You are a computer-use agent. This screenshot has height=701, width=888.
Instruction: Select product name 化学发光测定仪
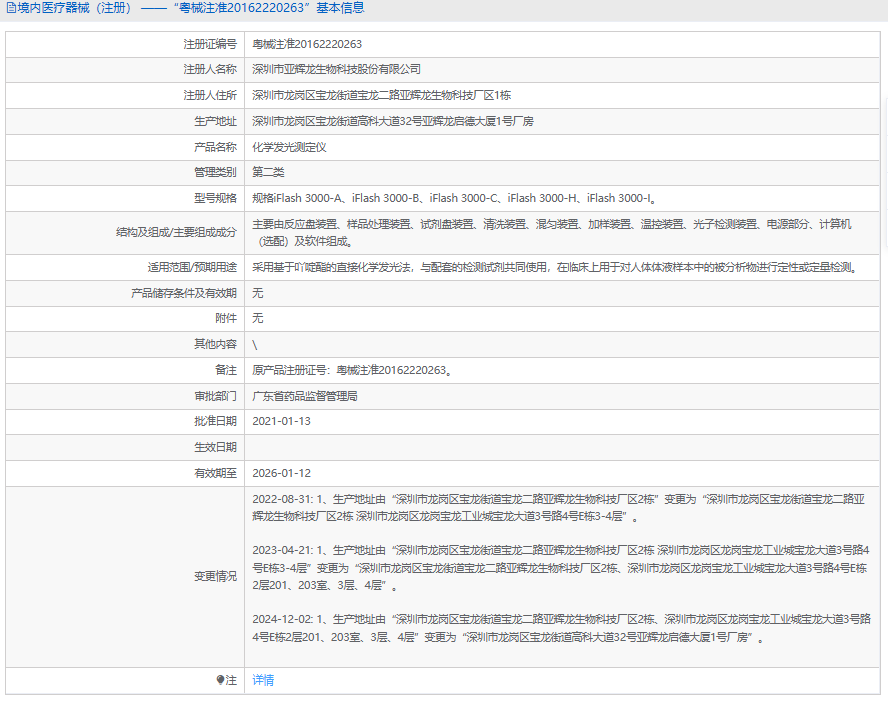pyautogui.click(x=289, y=147)
